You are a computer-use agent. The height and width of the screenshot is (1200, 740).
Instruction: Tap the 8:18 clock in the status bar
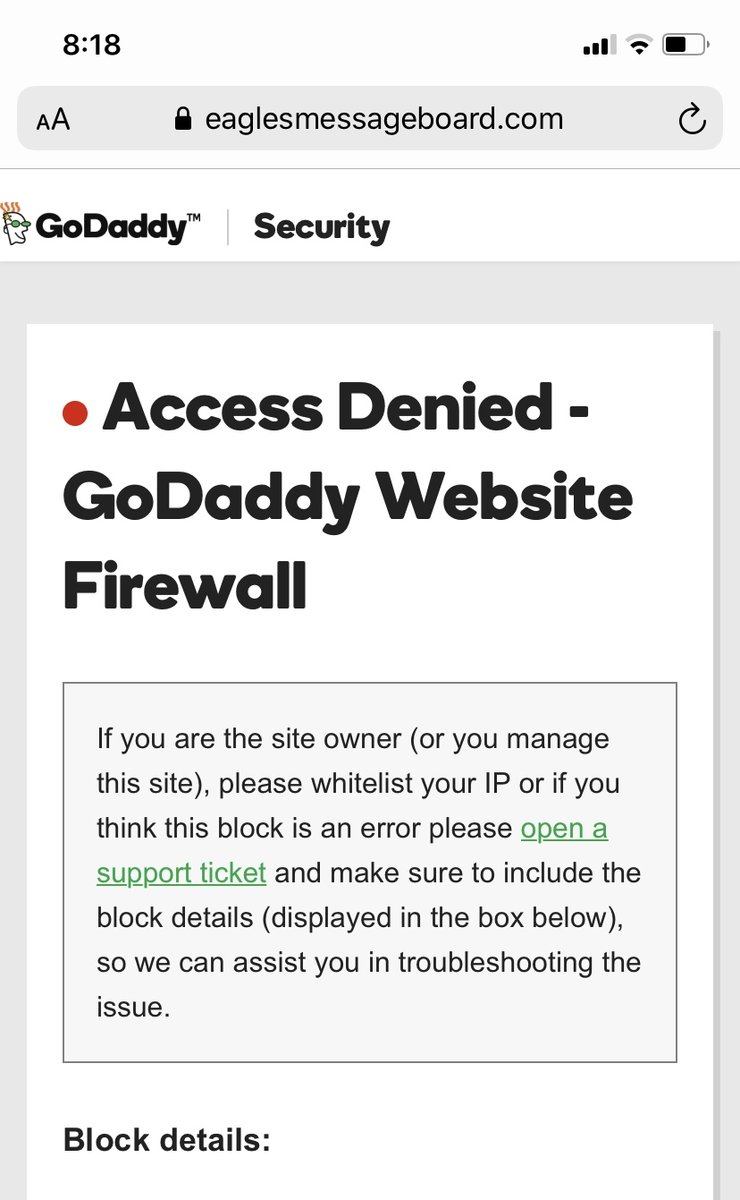(x=91, y=46)
